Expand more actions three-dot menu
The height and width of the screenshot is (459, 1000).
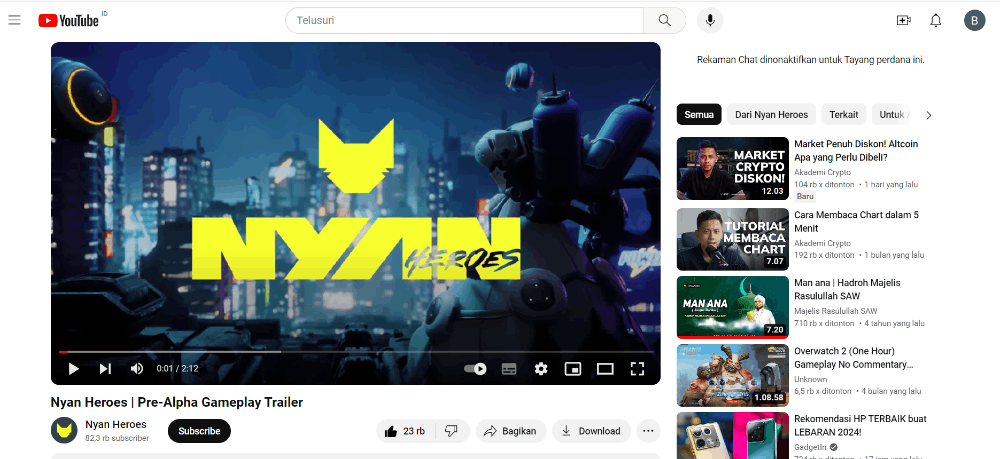[x=648, y=431]
